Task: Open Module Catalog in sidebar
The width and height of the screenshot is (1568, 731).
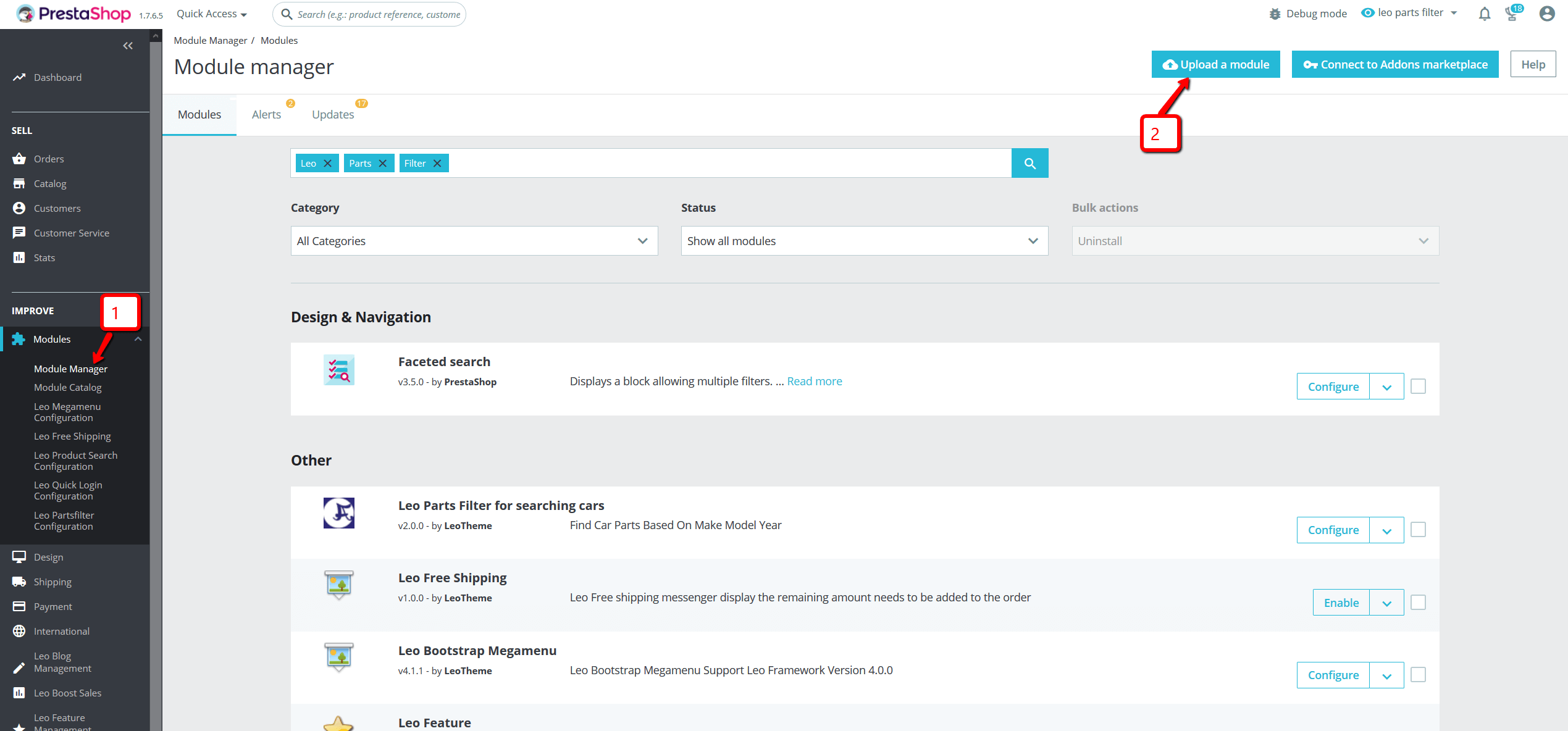Action: (68, 387)
